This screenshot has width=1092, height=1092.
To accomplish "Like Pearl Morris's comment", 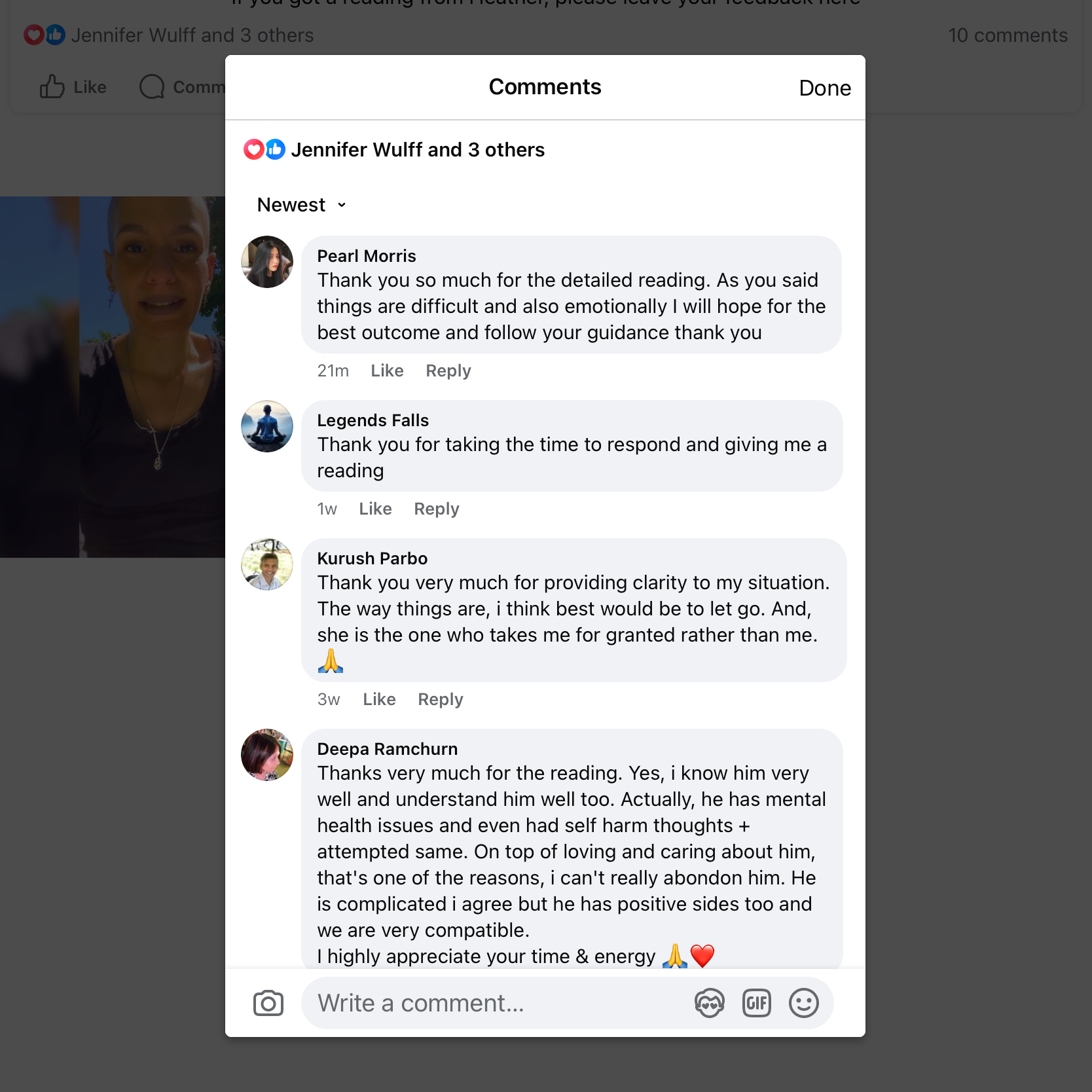I will pyautogui.click(x=387, y=371).
